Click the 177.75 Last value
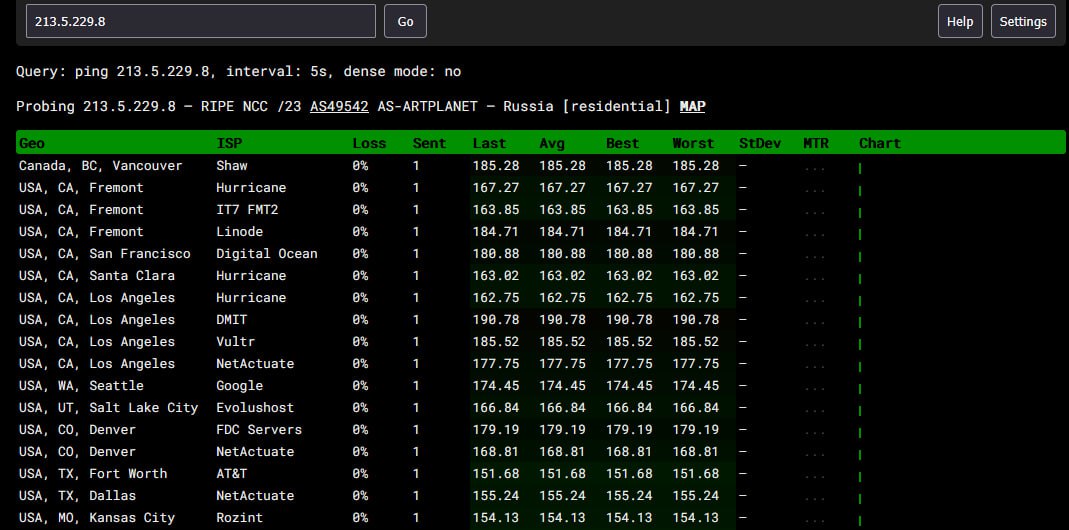1069x530 pixels. (x=496, y=364)
